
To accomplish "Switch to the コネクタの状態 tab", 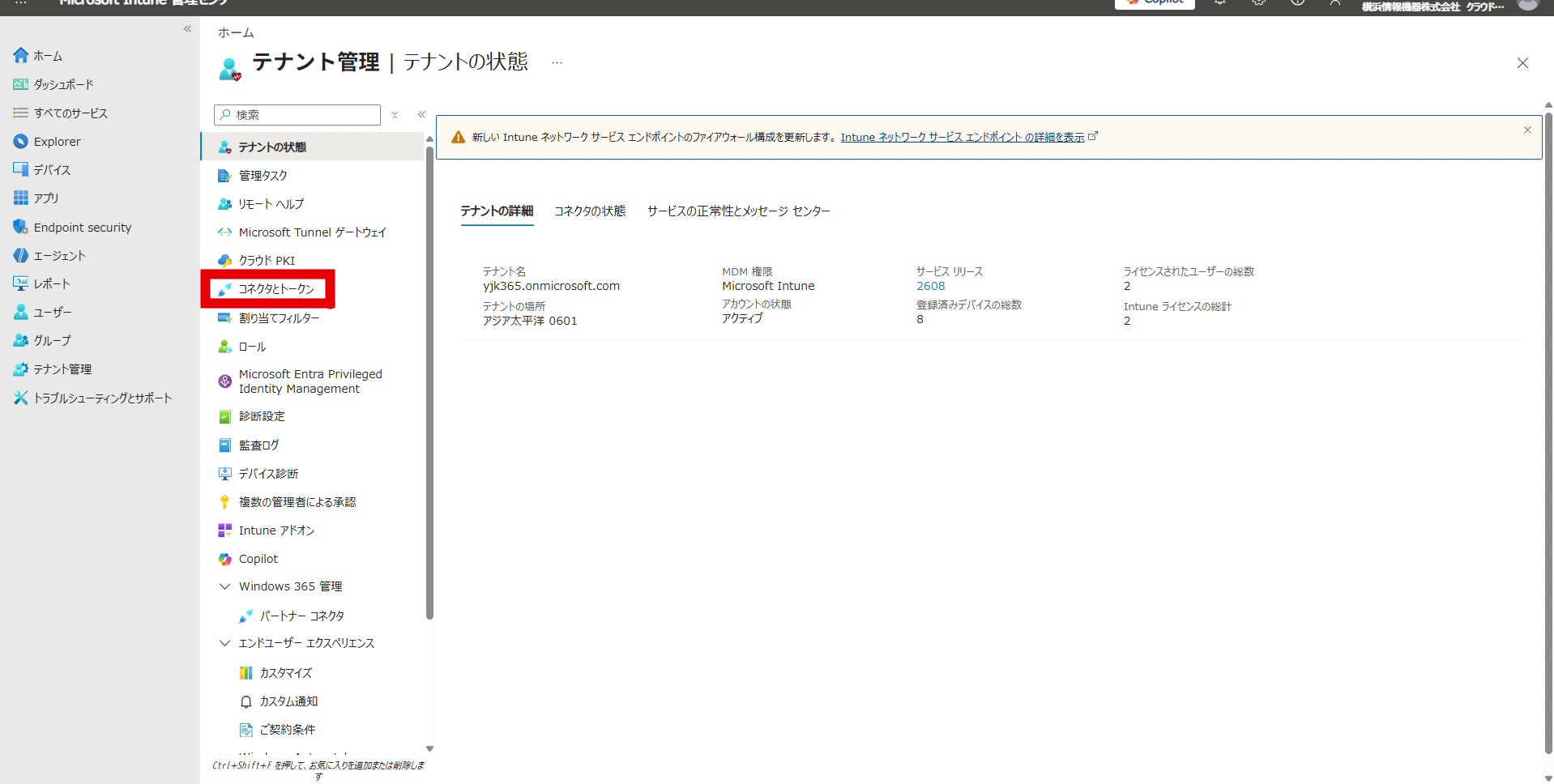I will coord(590,211).
